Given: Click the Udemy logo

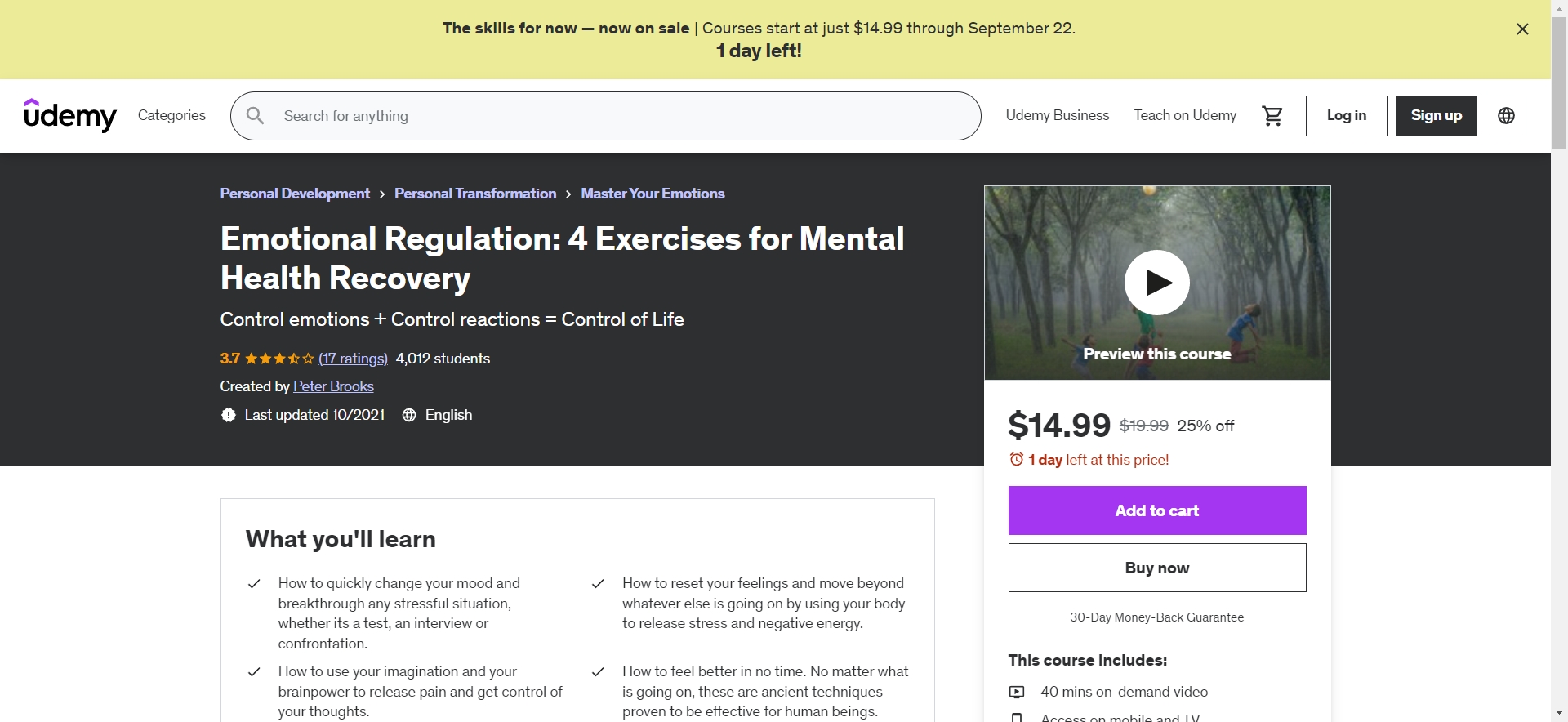Looking at the screenshot, I should [70, 115].
